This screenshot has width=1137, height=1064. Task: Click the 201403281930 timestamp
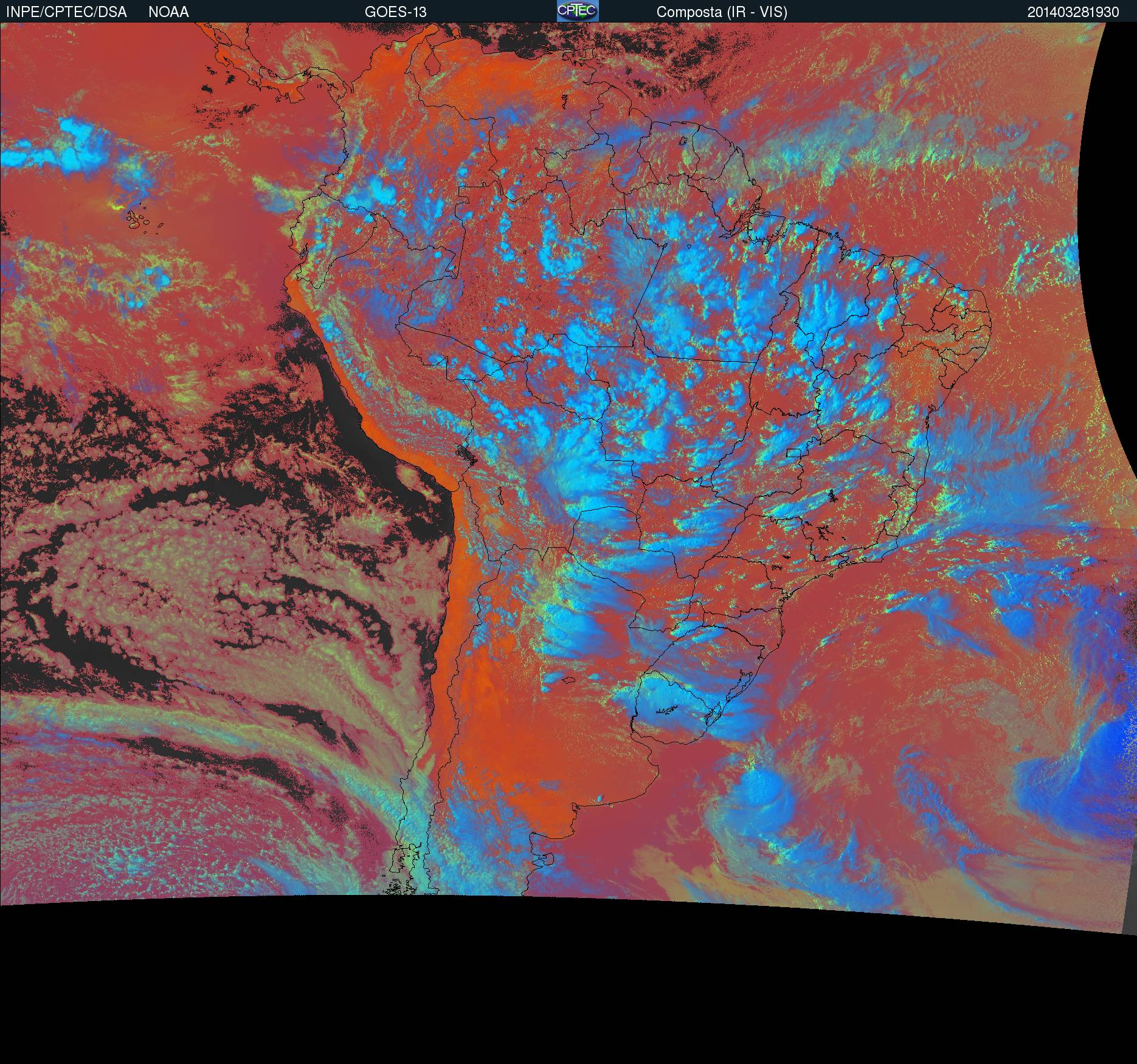coord(1073,12)
